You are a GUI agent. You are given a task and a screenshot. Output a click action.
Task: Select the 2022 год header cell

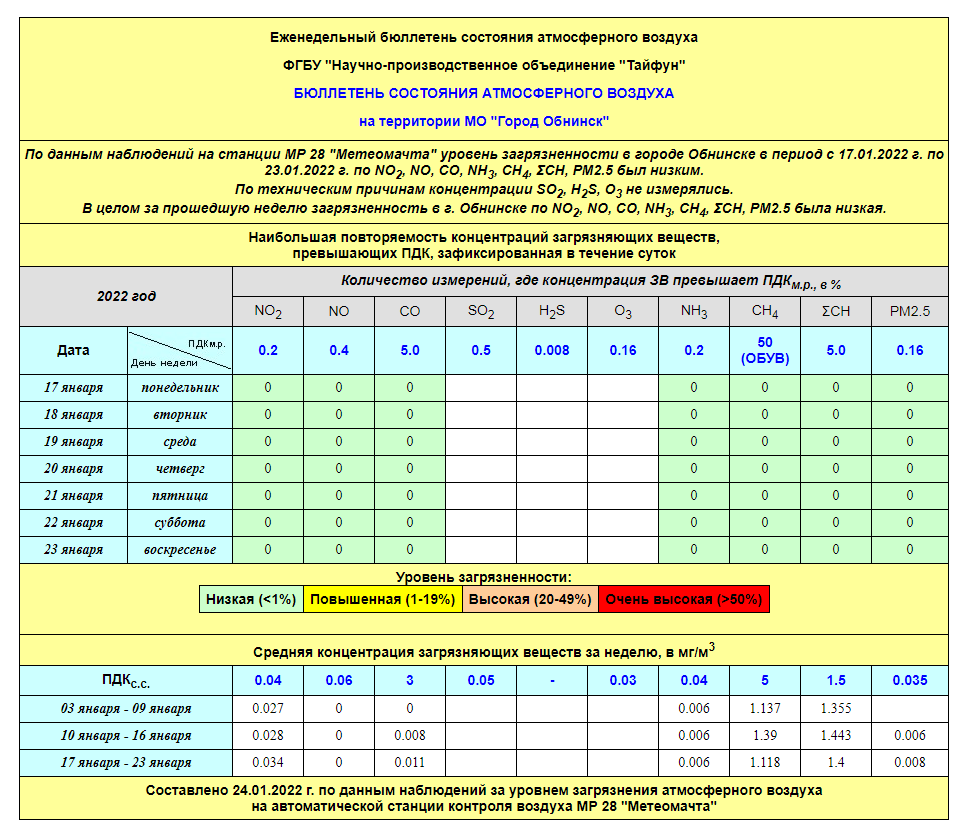click(x=126, y=297)
